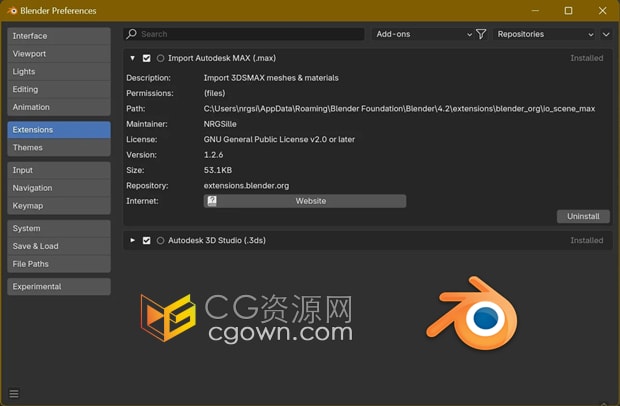Screen dimensions: 620x406
Task: Go to System preferences
Action: coord(59,228)
